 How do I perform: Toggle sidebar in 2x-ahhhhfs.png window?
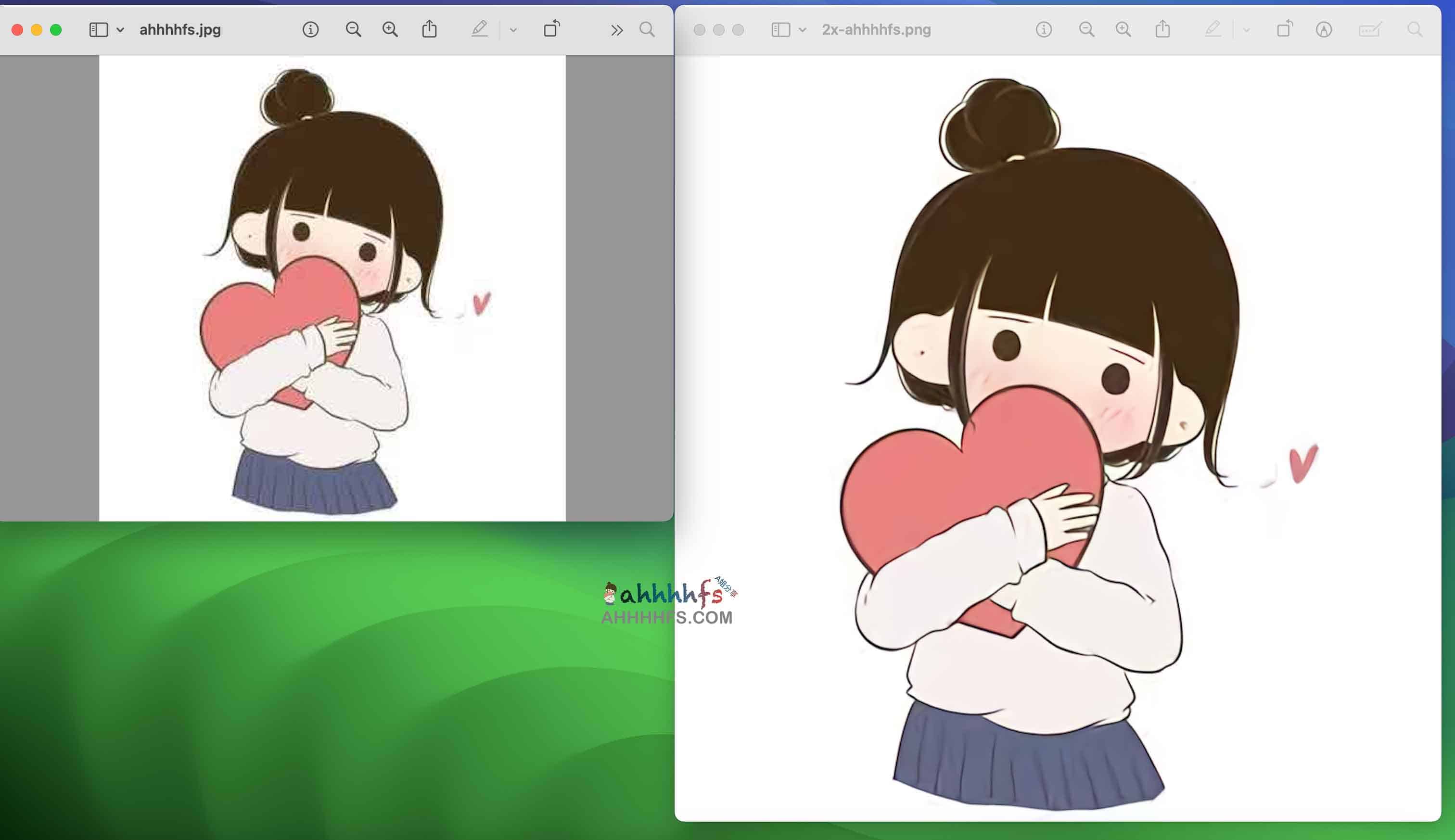(780, 29)
